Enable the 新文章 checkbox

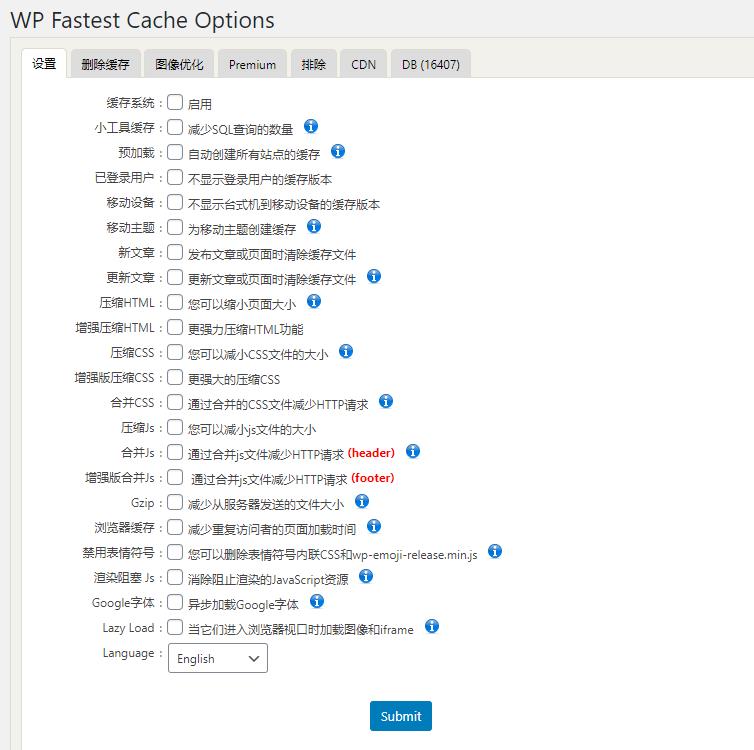click(175, 252)
